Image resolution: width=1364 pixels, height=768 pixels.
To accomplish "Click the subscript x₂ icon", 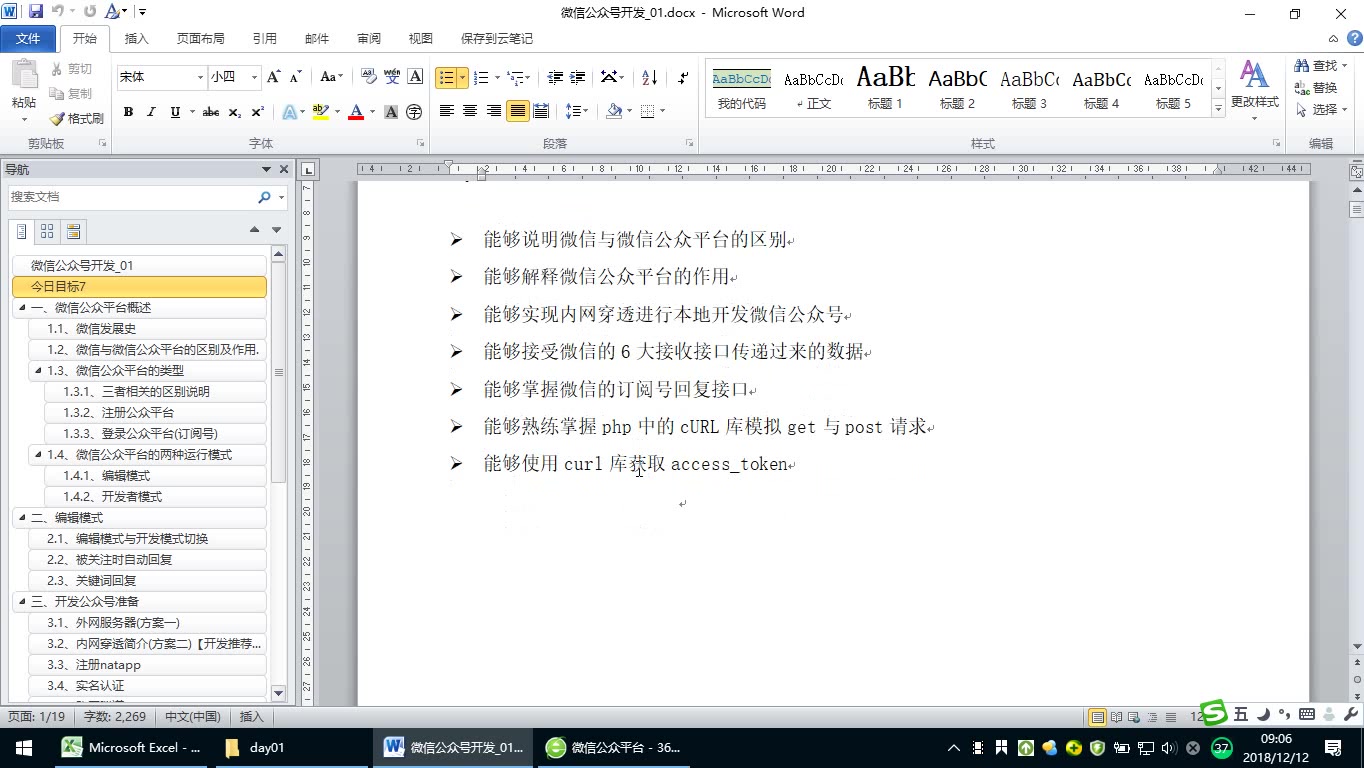I will click(x=235, y=112).
